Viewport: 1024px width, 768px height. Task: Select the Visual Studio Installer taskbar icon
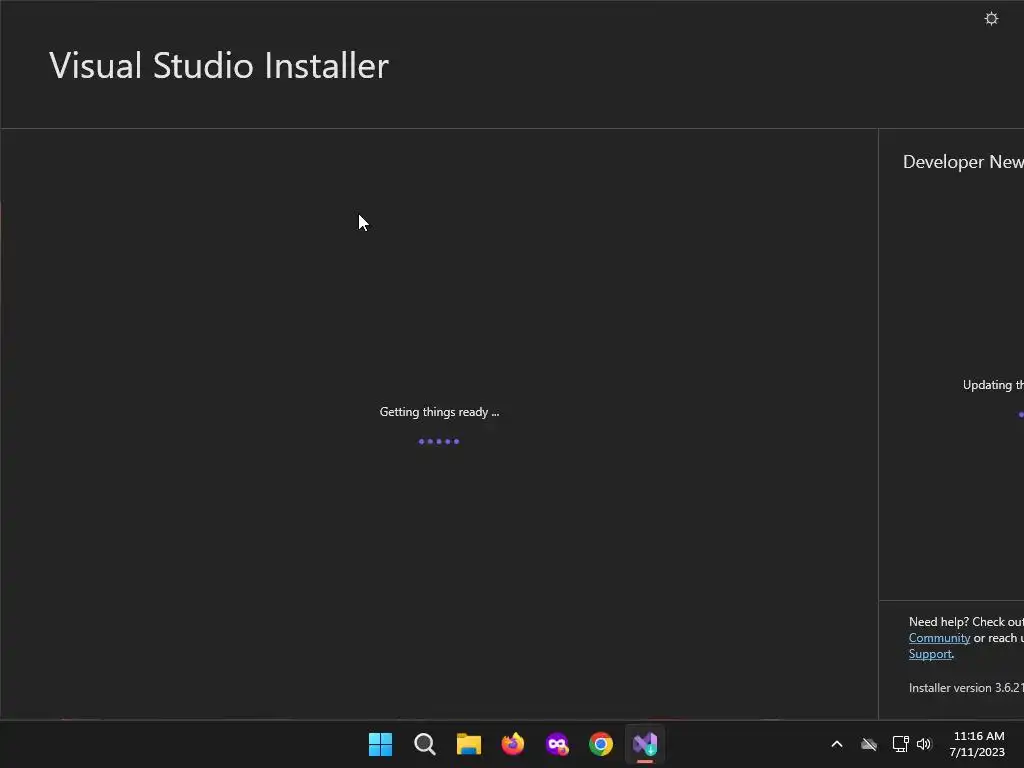click(645, 744)
